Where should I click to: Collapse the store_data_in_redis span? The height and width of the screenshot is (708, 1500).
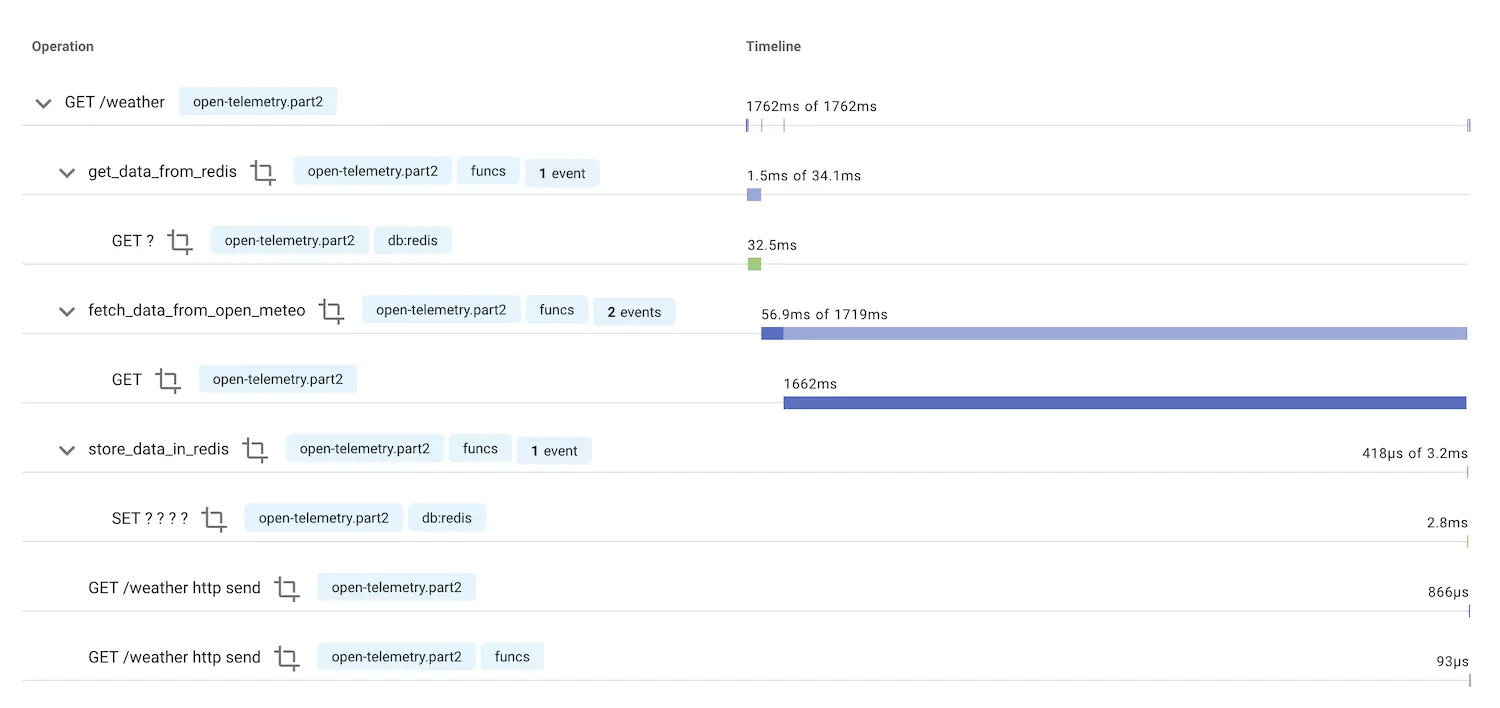(x=67, y=450)
